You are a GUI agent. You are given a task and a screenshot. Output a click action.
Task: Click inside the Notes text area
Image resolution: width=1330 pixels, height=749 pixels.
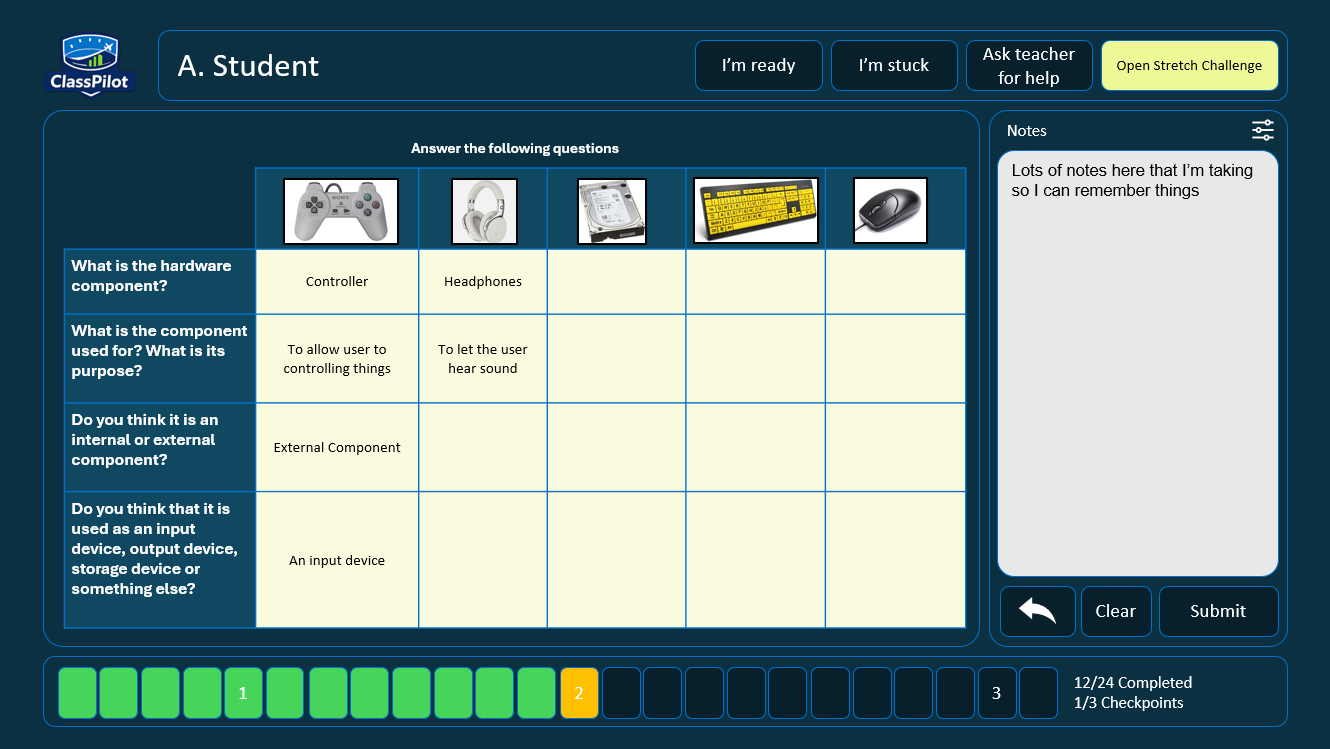pyautogui.click(x=1137, y=360)
